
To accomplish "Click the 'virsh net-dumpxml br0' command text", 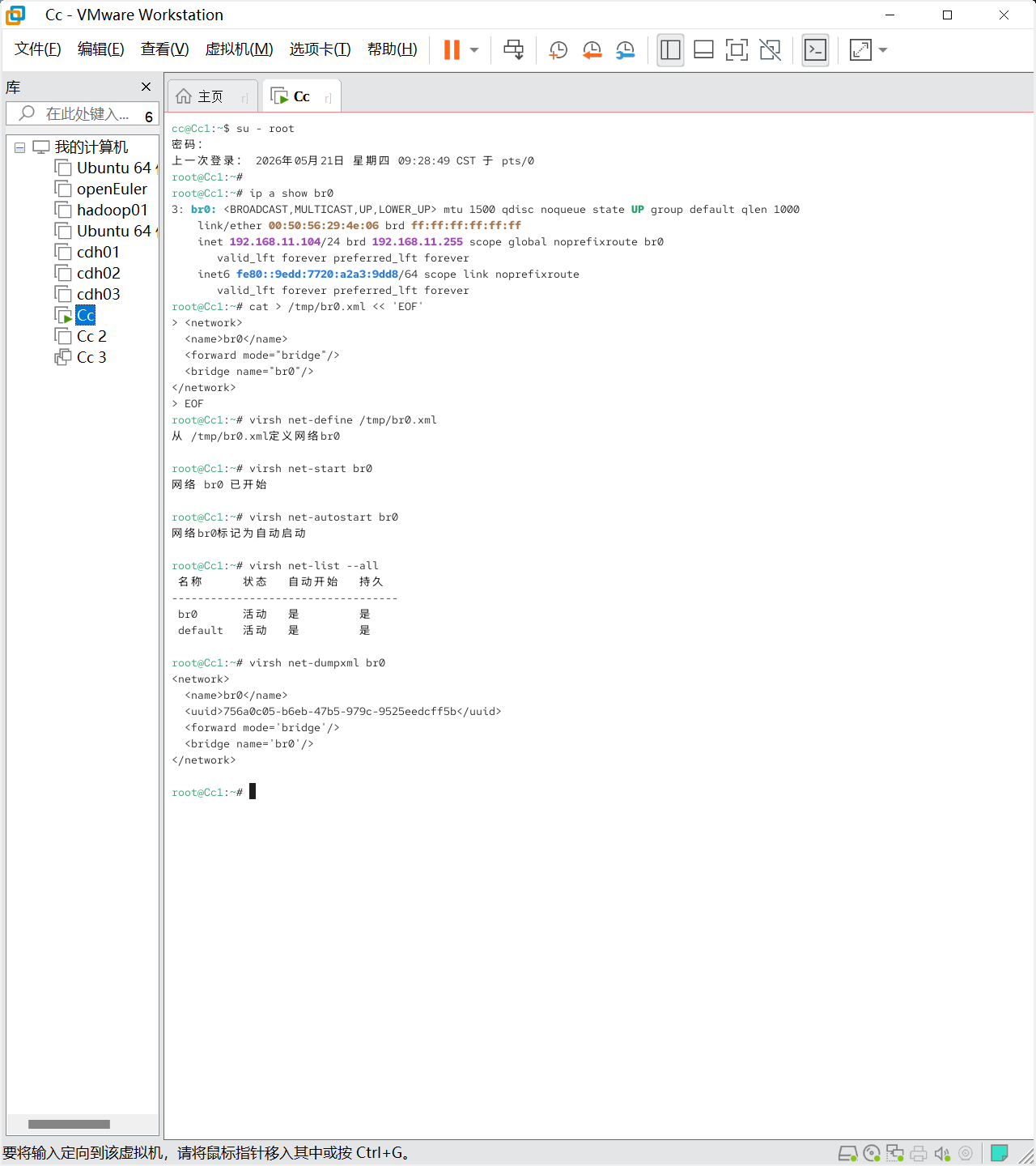I will pos(317,662).
